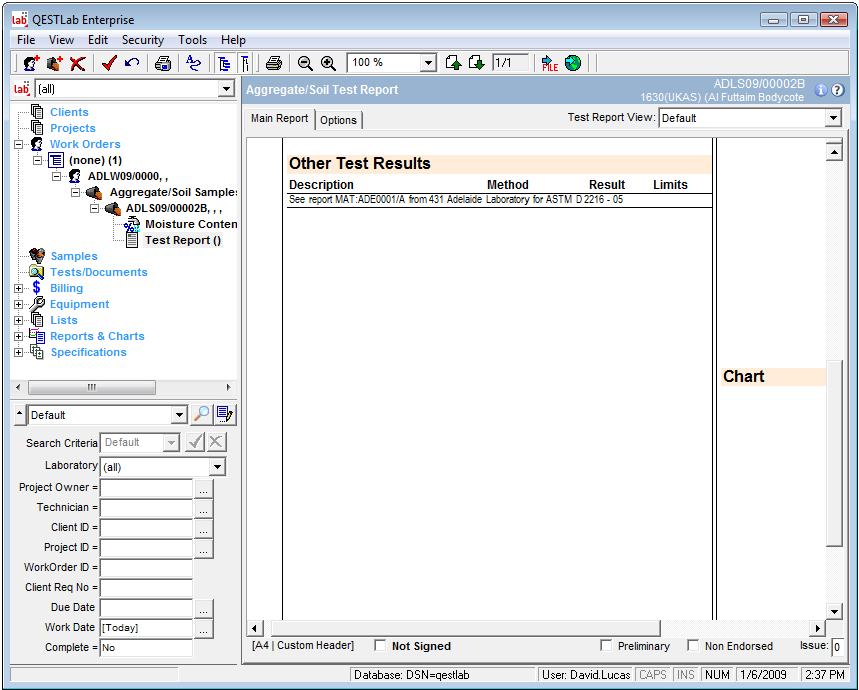Toggle the Not Signed checkbox

pos(380,646)
